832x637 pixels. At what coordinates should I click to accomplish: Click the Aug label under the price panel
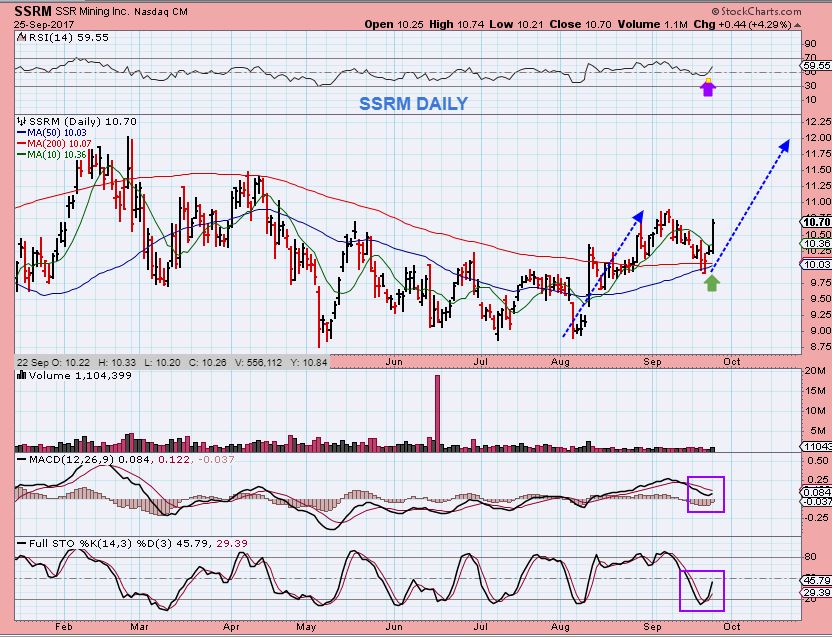tap(560, 363)
